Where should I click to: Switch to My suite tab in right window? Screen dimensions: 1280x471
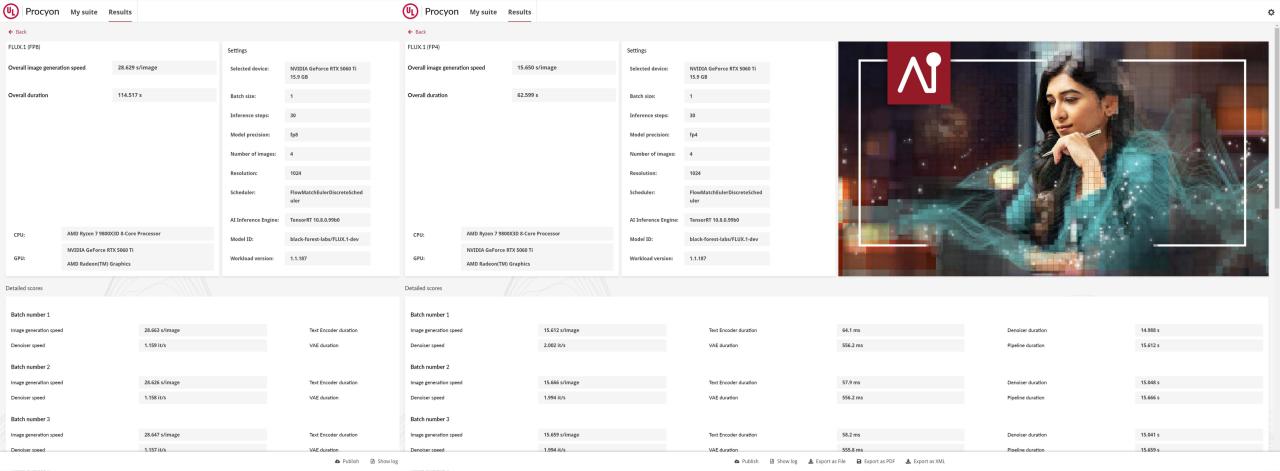click(x=483, y=12)
